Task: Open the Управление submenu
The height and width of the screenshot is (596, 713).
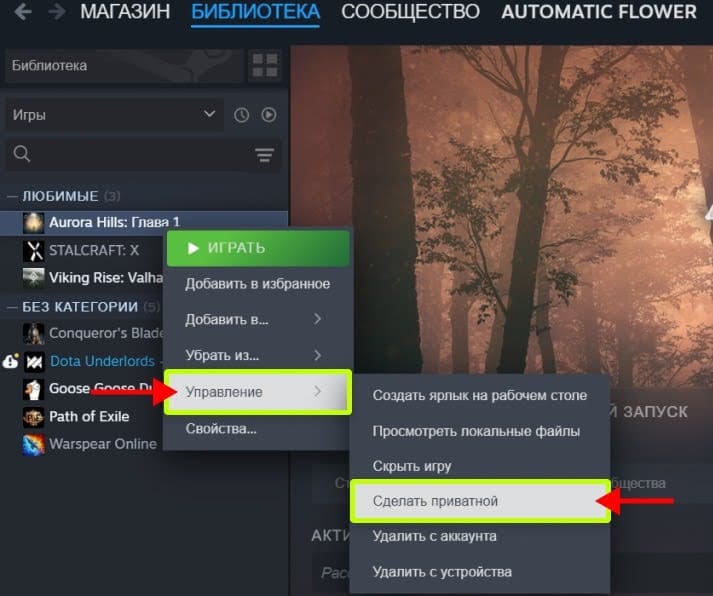Action: [258, 392]
